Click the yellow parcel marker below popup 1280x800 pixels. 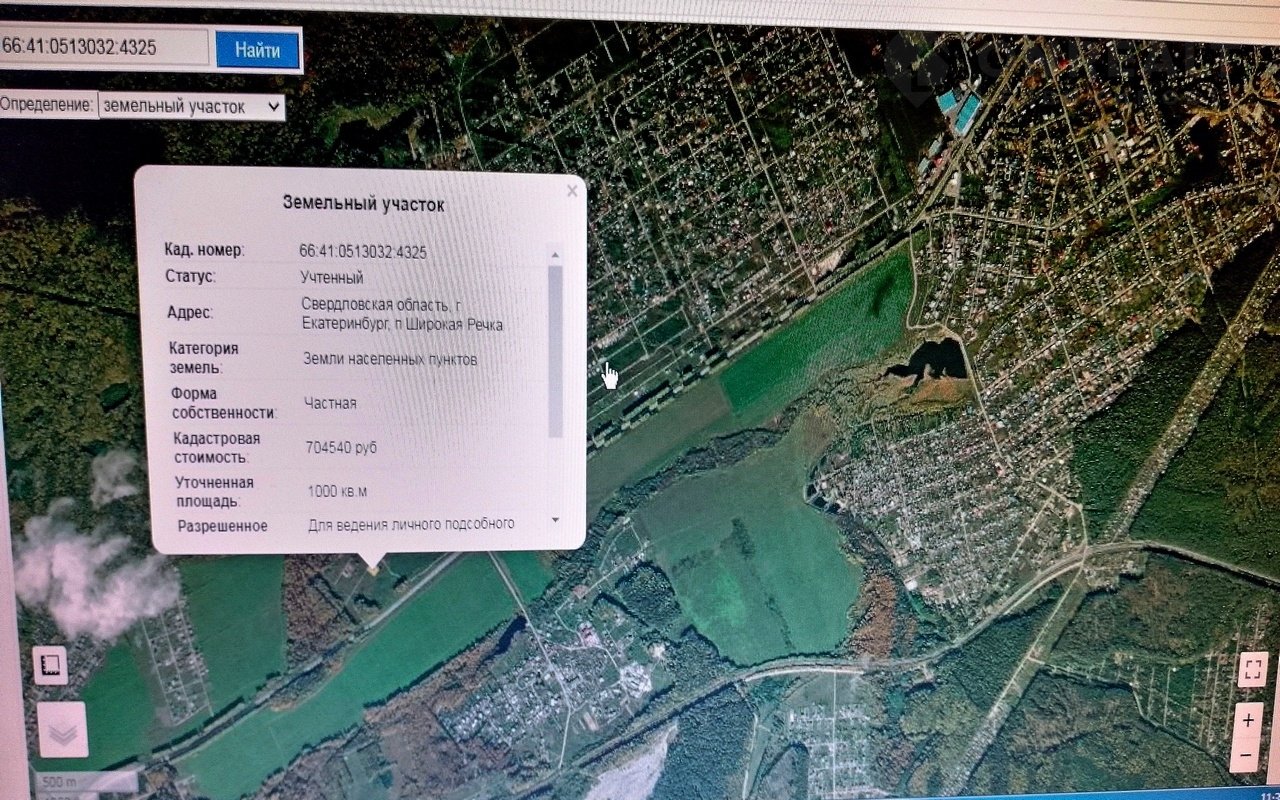[x=374, y=567]
